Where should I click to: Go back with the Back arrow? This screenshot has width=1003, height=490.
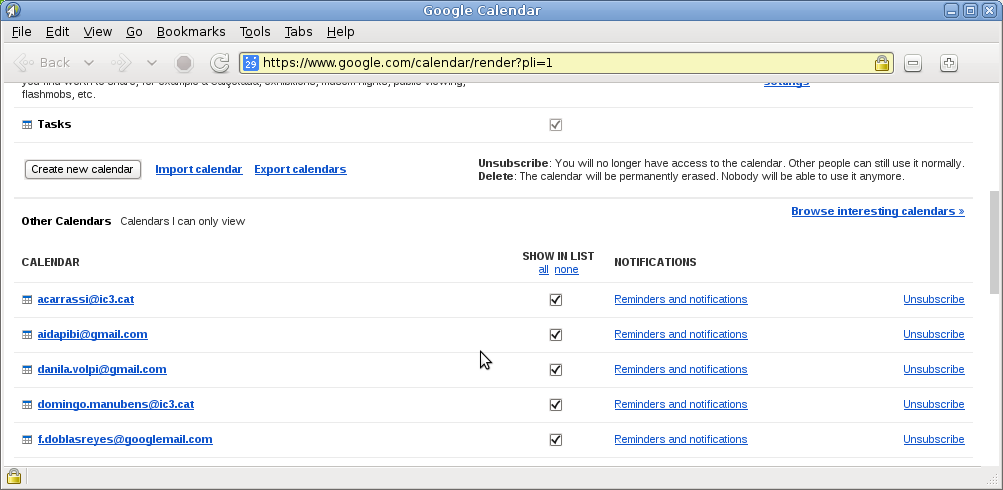[x=42, y=63]
